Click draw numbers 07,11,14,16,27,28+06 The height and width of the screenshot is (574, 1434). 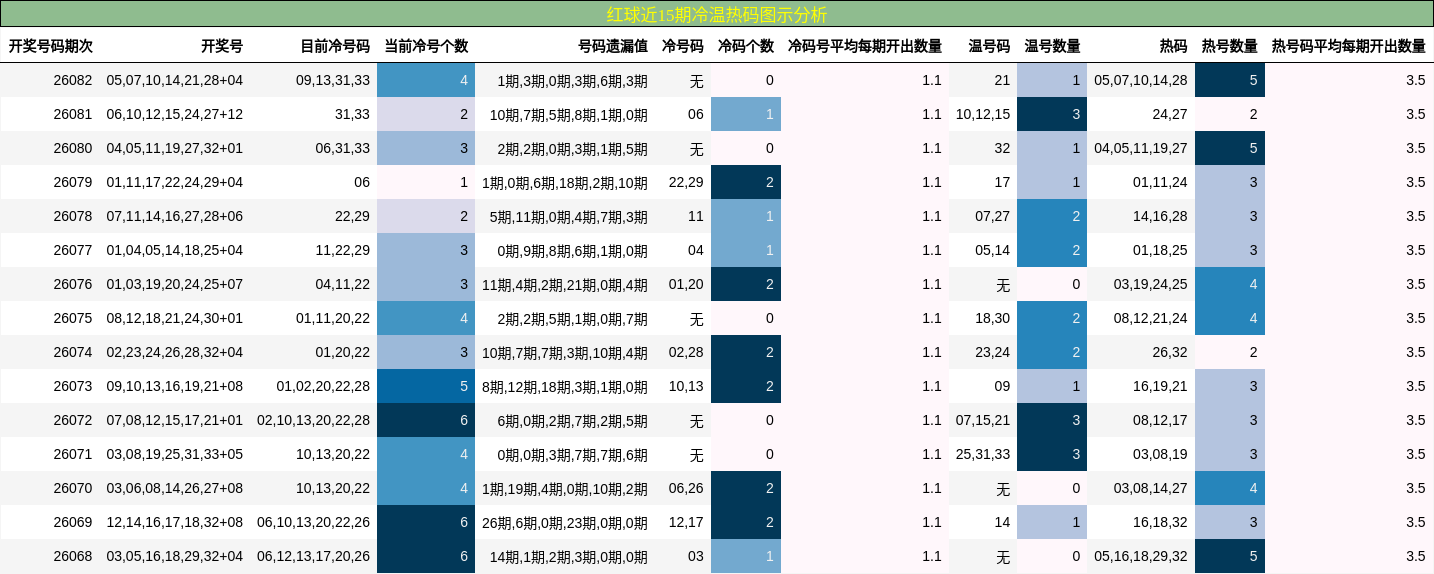pos(175,216)
